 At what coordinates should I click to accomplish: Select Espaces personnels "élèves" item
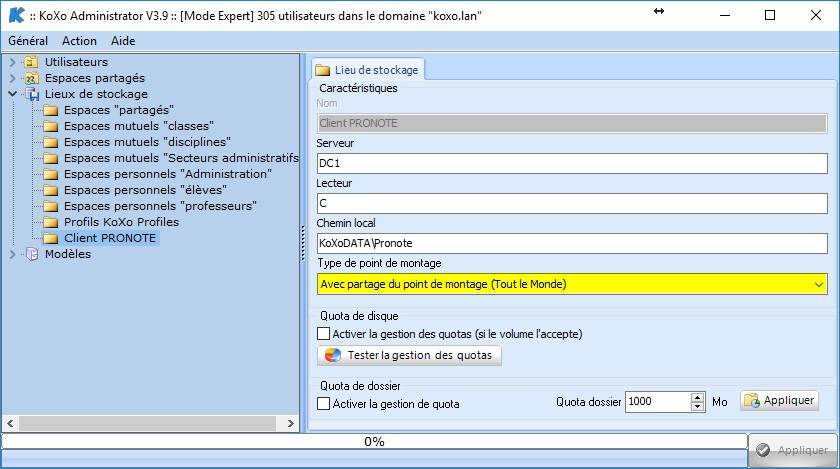145,190
